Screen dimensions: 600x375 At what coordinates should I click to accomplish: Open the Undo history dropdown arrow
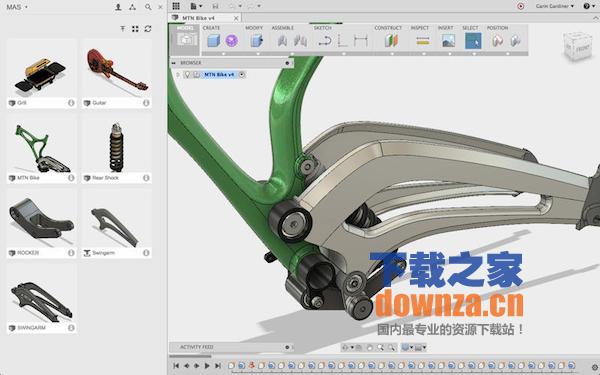click(x=240, y=6)
